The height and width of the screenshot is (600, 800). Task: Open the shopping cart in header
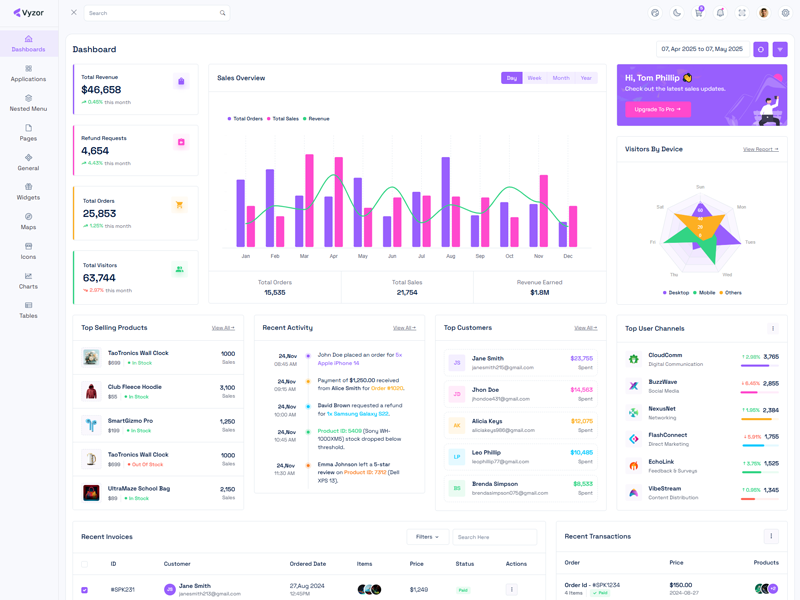tap(698, 13)
